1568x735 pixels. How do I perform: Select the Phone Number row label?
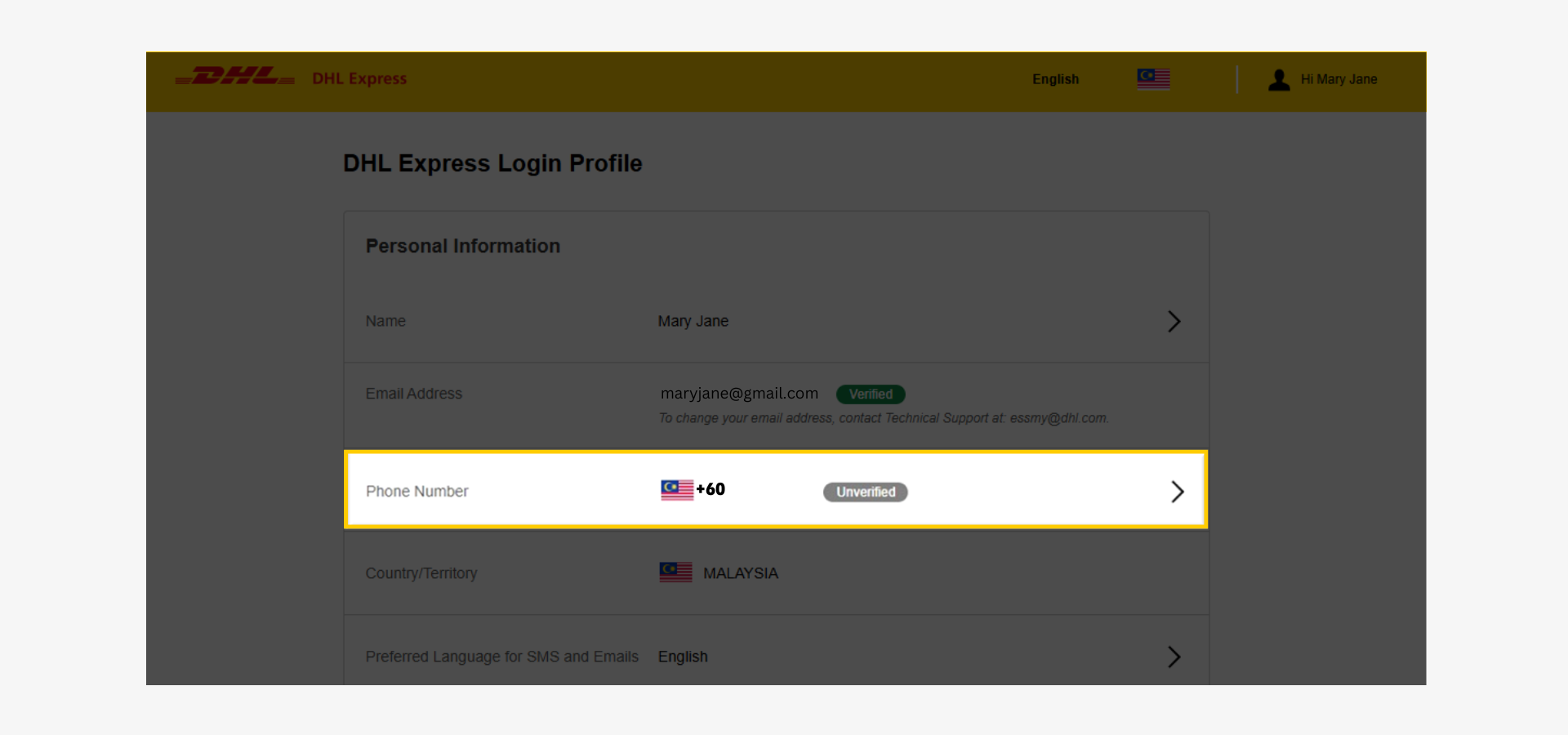tap(416, 492)
